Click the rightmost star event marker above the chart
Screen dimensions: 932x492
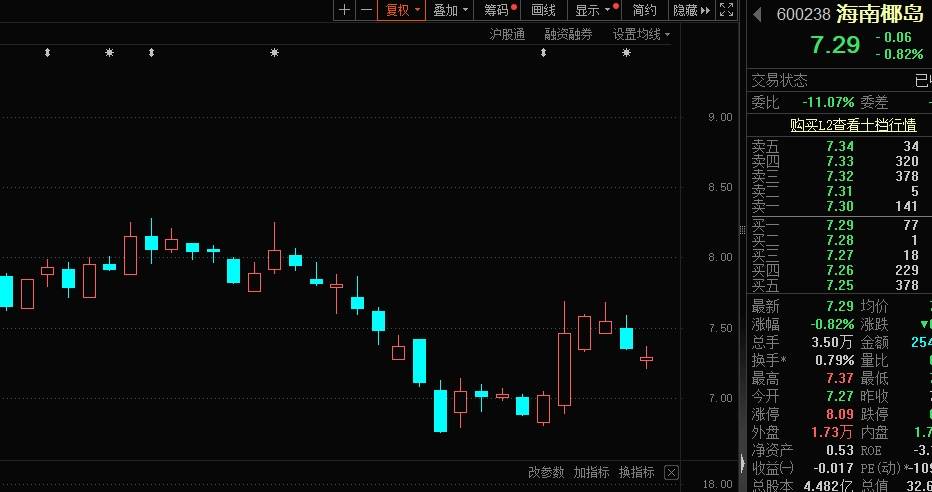click(x=626, y=52)
